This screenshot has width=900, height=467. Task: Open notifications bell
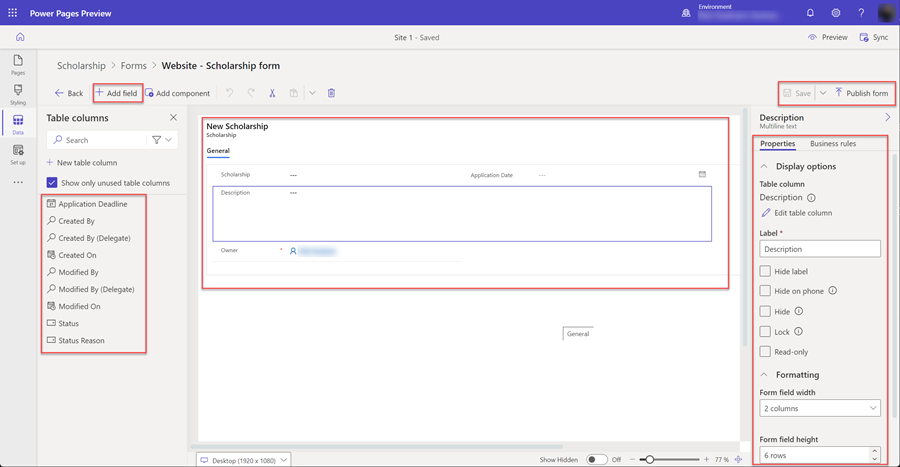pos(810,13)
